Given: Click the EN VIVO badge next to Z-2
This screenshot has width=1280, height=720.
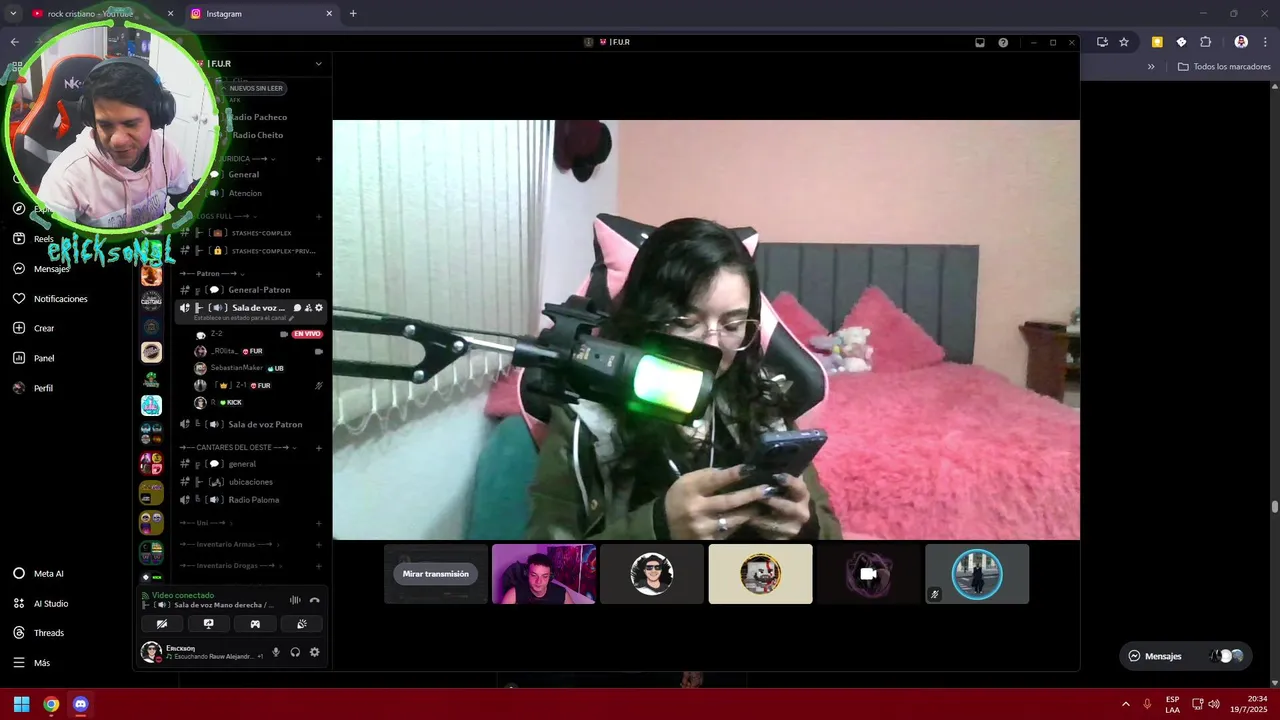Looking at the screenshot, I should click(307, 334).
